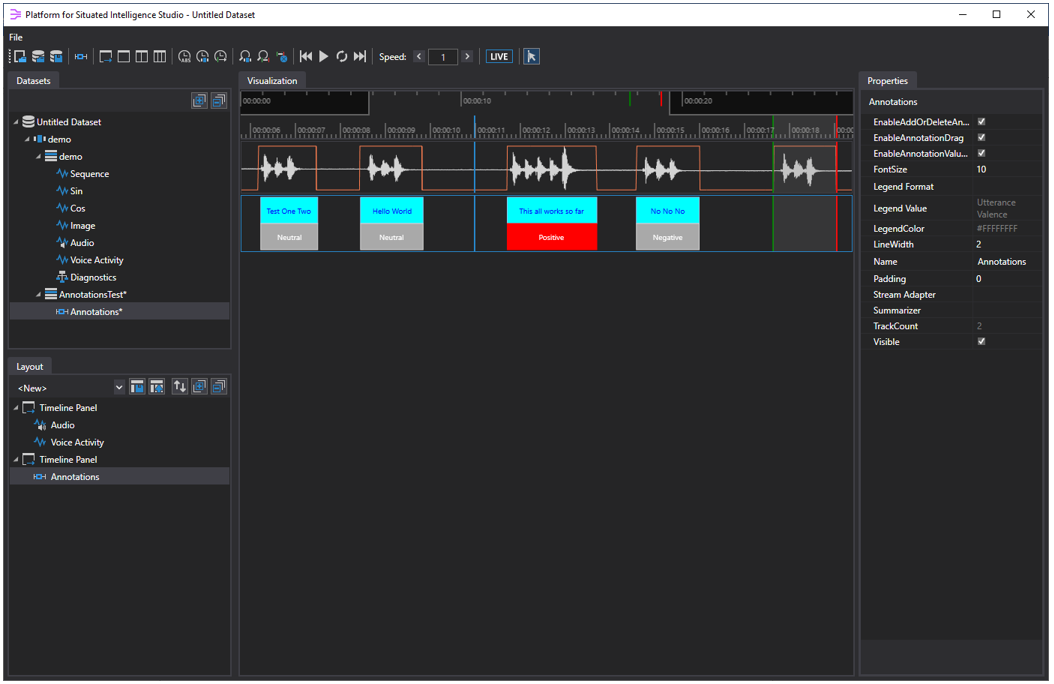The width and height of the screenshot is (1054, 684).
Task: Collapse all nodes in Layout panel
Action: coord(217,387)
